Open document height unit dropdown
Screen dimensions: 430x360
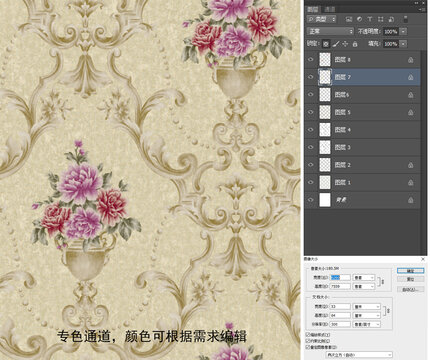point(367,315)
